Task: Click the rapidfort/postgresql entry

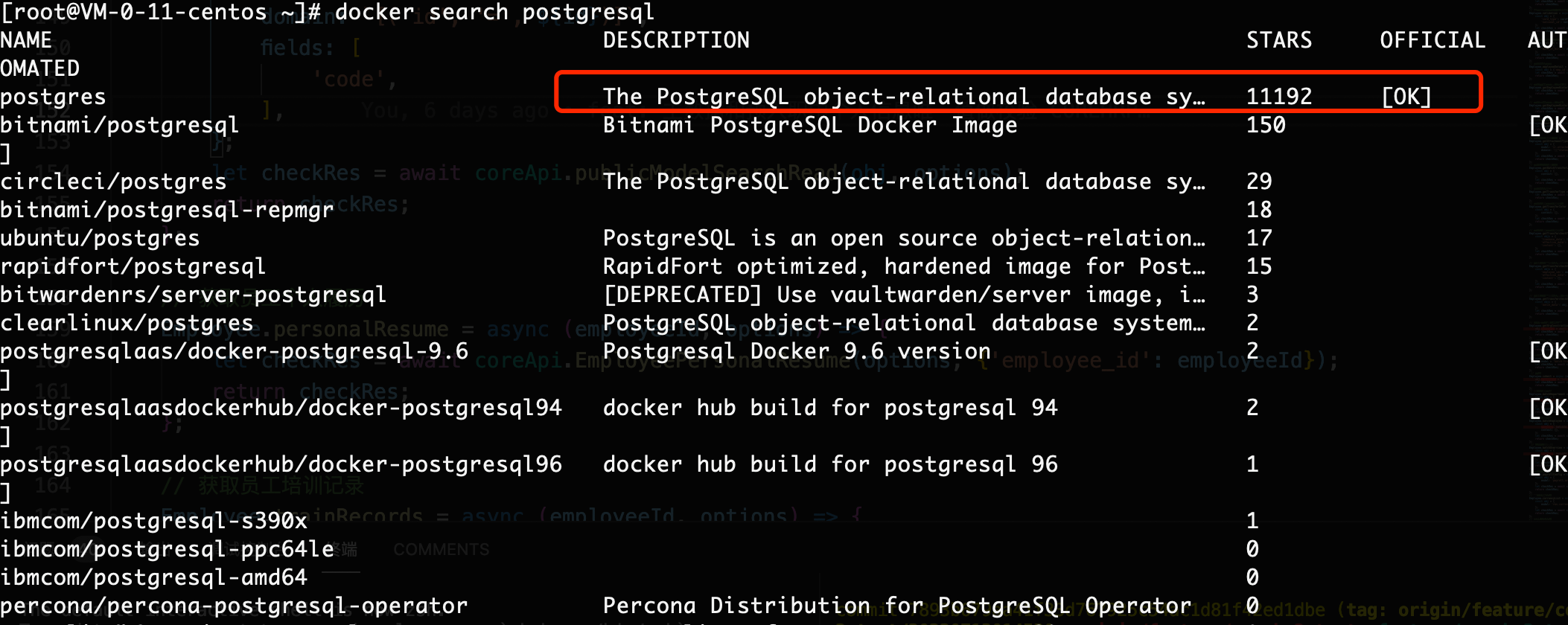Action: 133,266
